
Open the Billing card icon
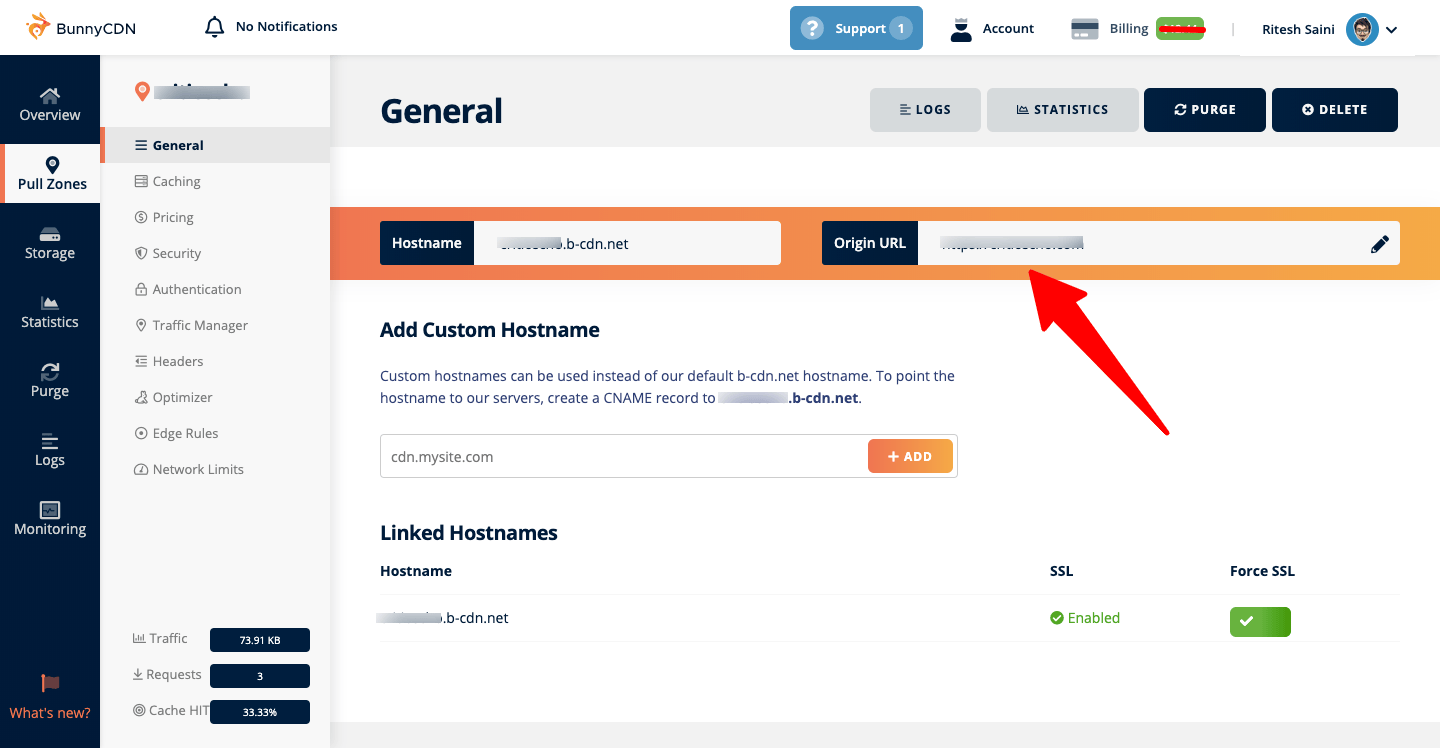[x=1085, y=29]
